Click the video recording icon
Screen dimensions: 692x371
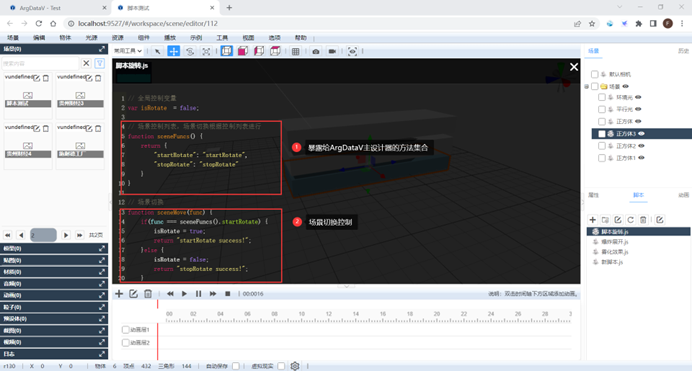pyautogui.click(x=332, y=51)
